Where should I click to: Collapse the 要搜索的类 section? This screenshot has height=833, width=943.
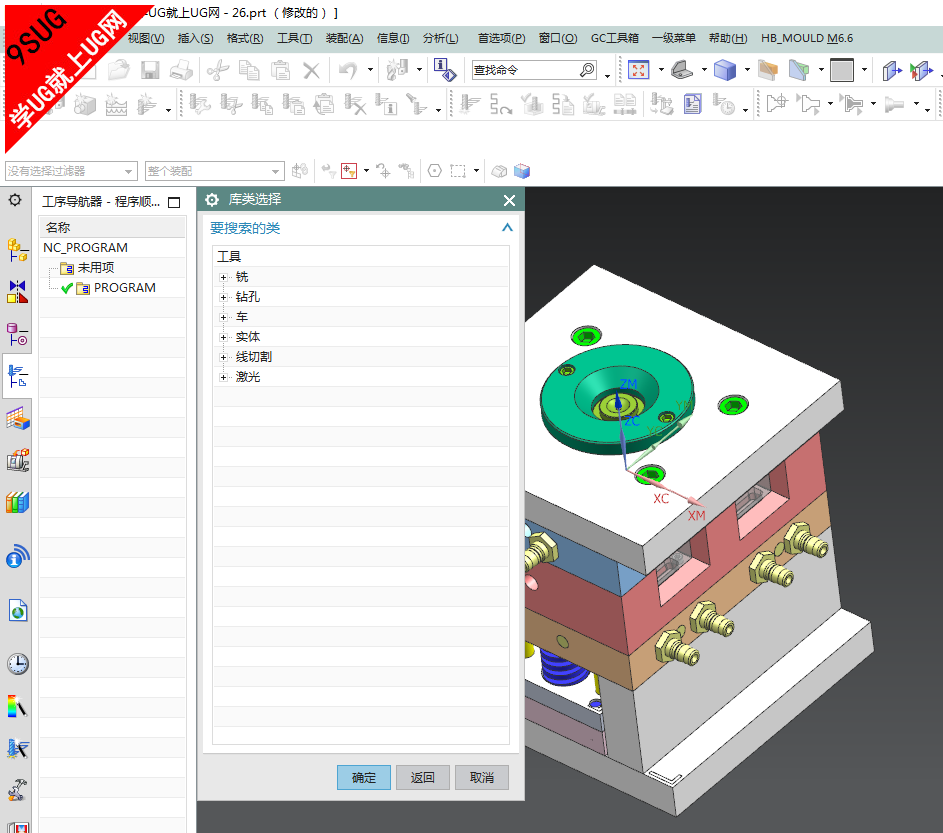507,228
